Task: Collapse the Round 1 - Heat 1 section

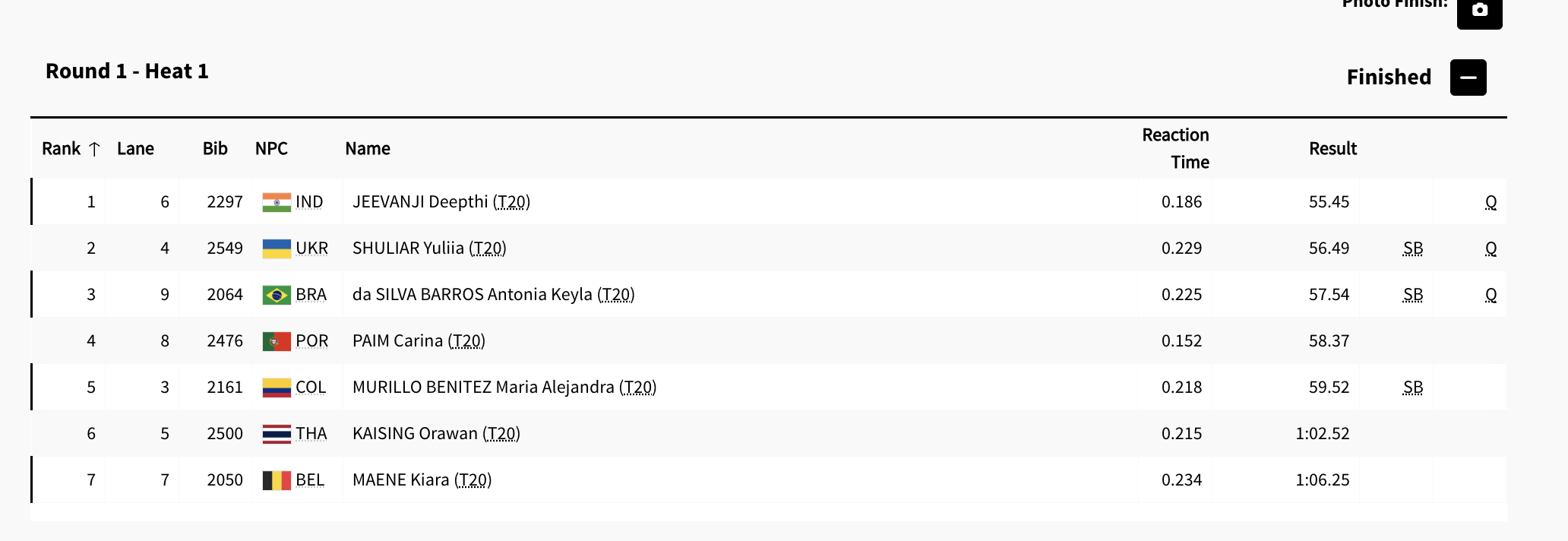Action: pos(1468,78)
